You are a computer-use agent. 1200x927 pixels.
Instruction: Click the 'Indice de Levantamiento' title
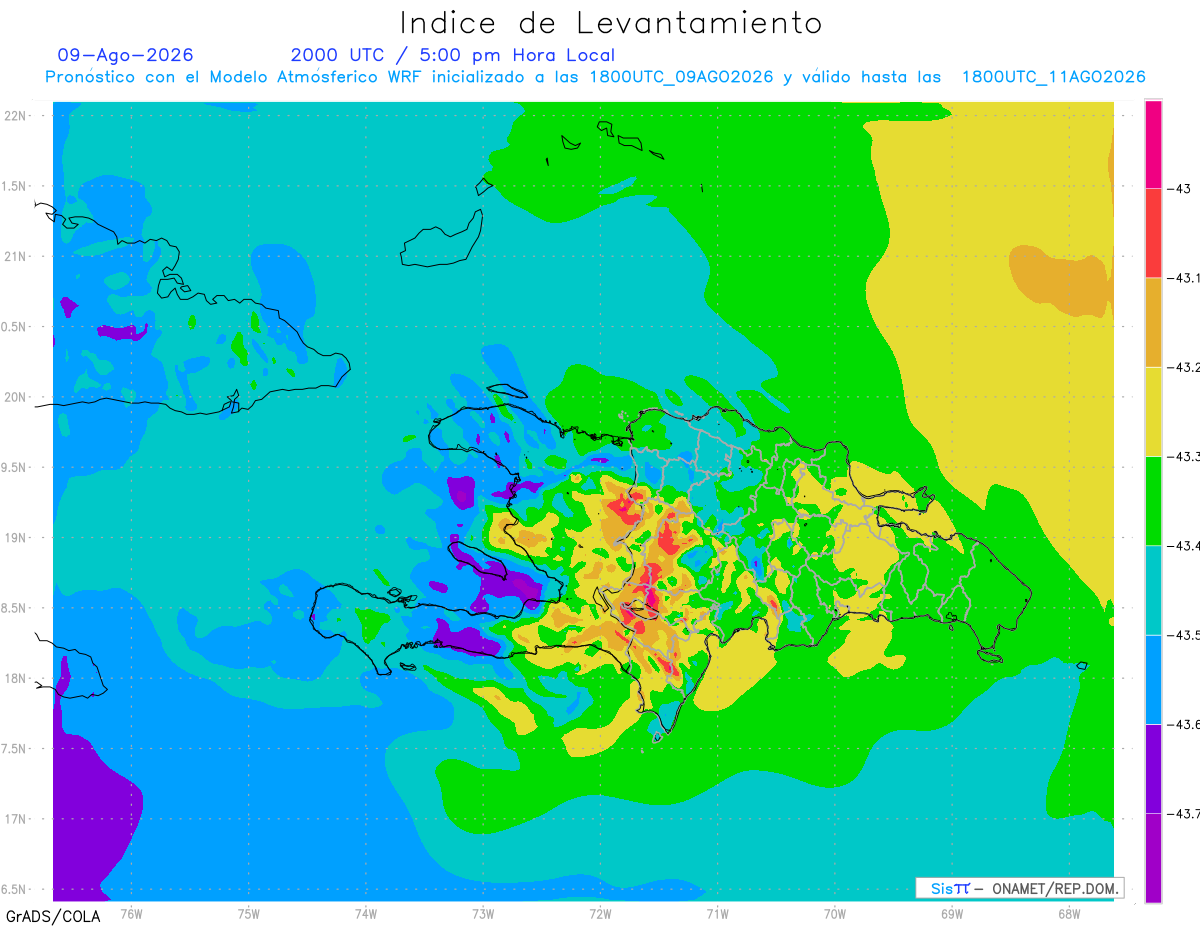611,23
